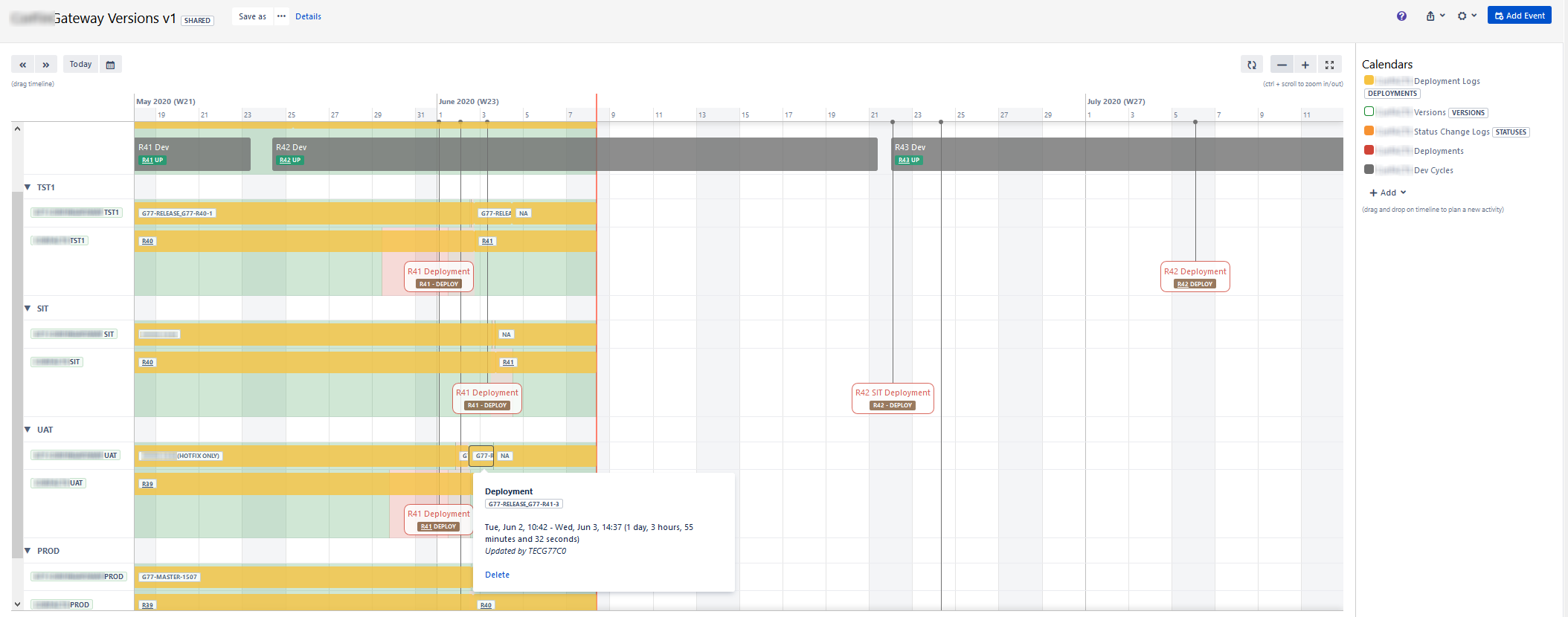
Task: Click the DEPLOYMENTS tag under Deployment Logs
Action: click(x=1392, y=94)
